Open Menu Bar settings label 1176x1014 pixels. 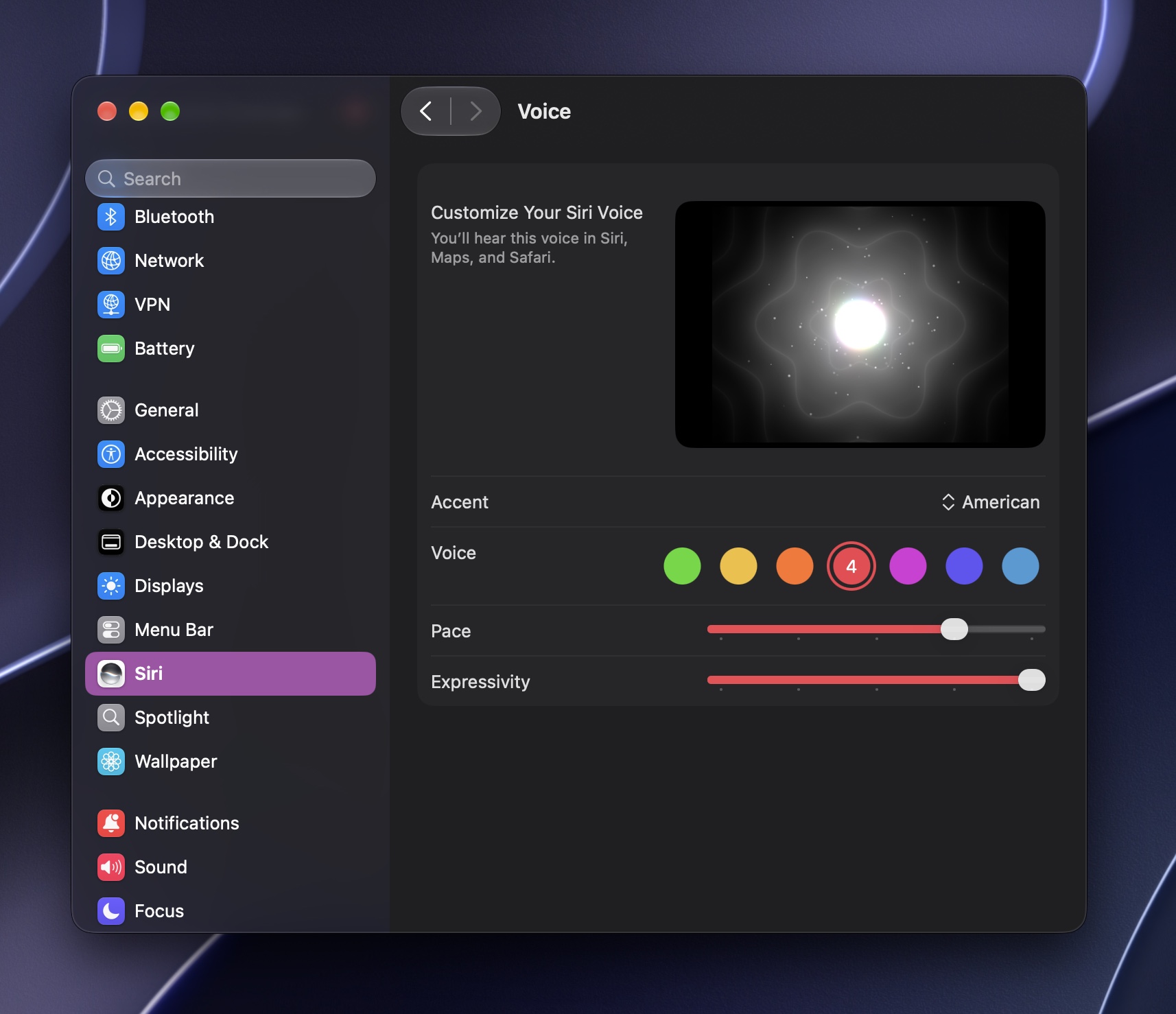coord(174,630)
